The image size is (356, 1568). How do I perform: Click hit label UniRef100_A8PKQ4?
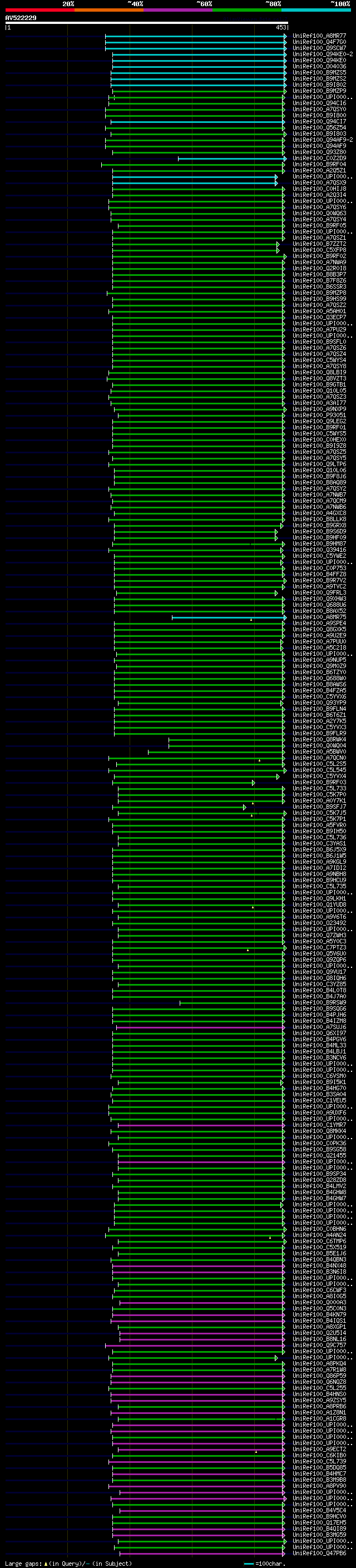pyautogui.click(x=319, y=1364)
